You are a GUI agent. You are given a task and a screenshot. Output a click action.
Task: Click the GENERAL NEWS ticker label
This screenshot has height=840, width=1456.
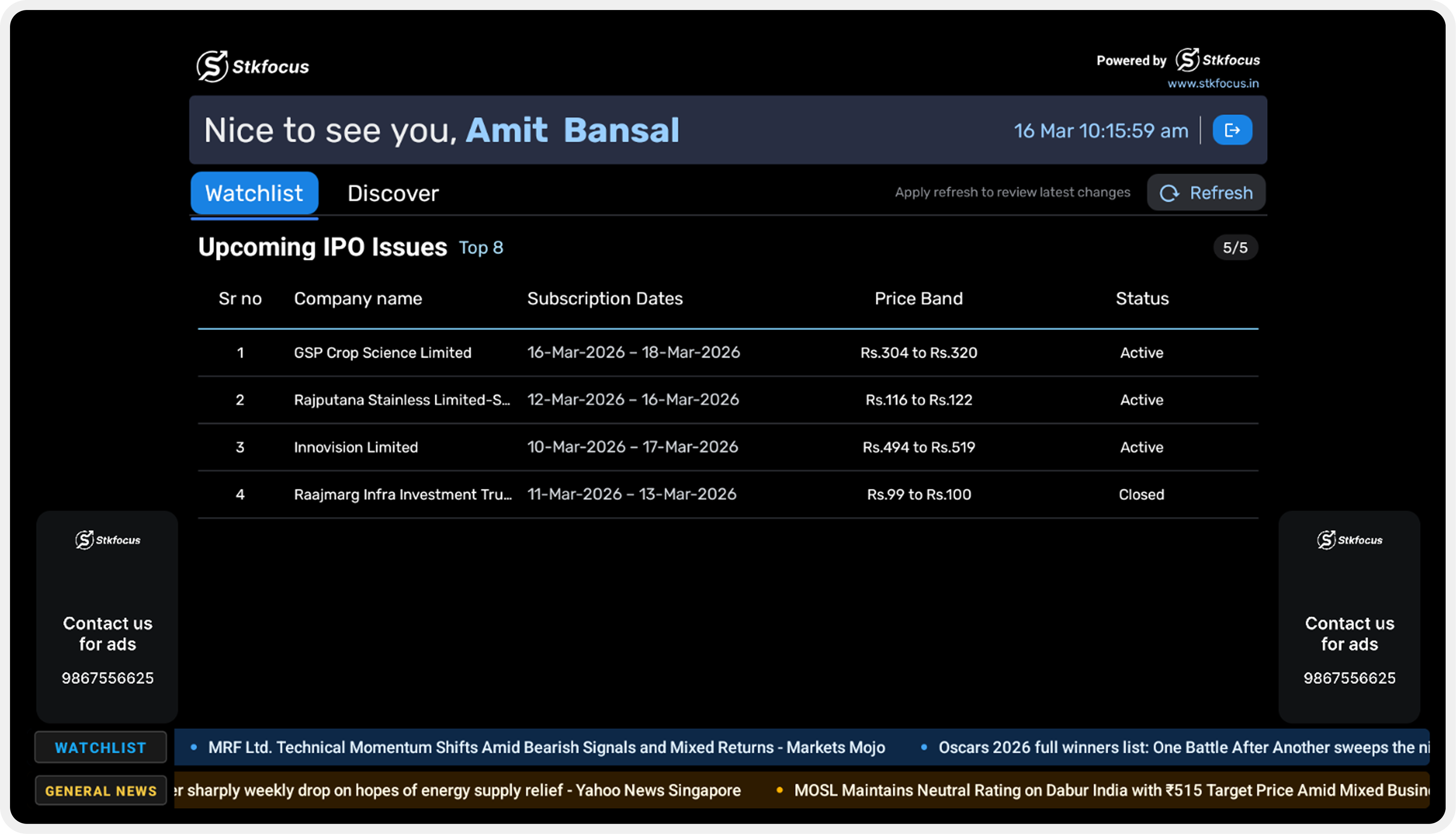point(101,791)
